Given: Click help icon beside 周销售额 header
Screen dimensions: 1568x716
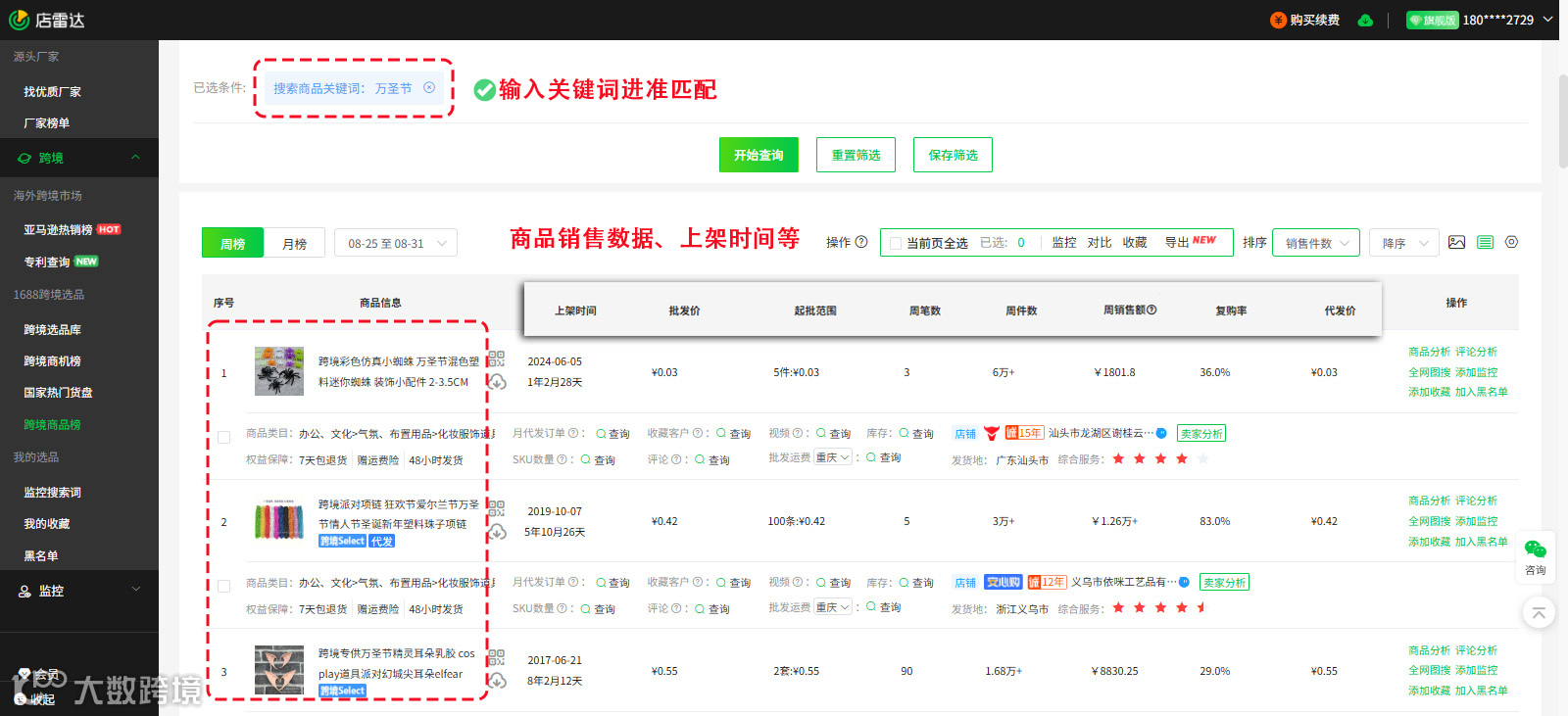Looking at the screenshot, I should (1151, 310).
